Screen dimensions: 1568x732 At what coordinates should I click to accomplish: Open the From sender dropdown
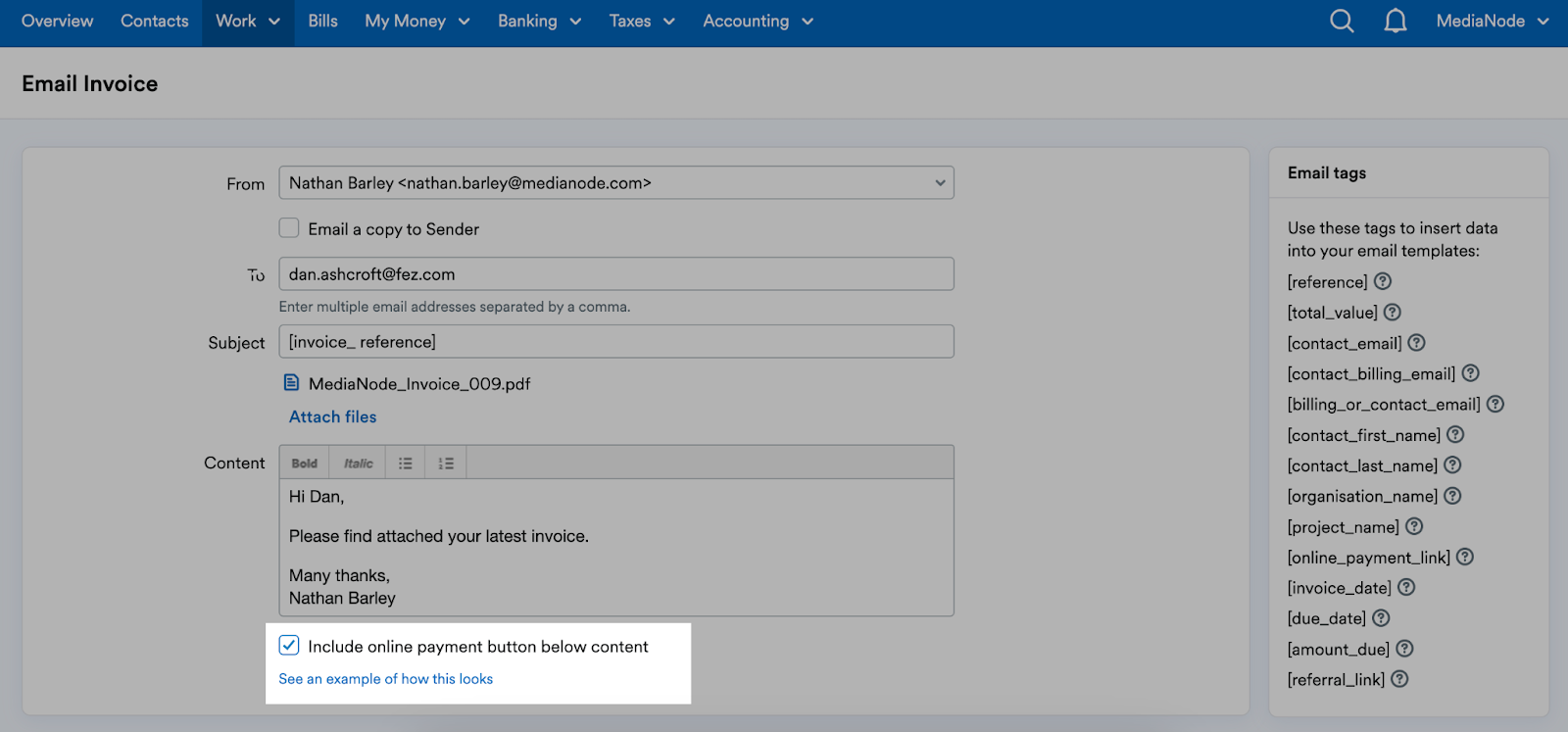pos(616,182)
